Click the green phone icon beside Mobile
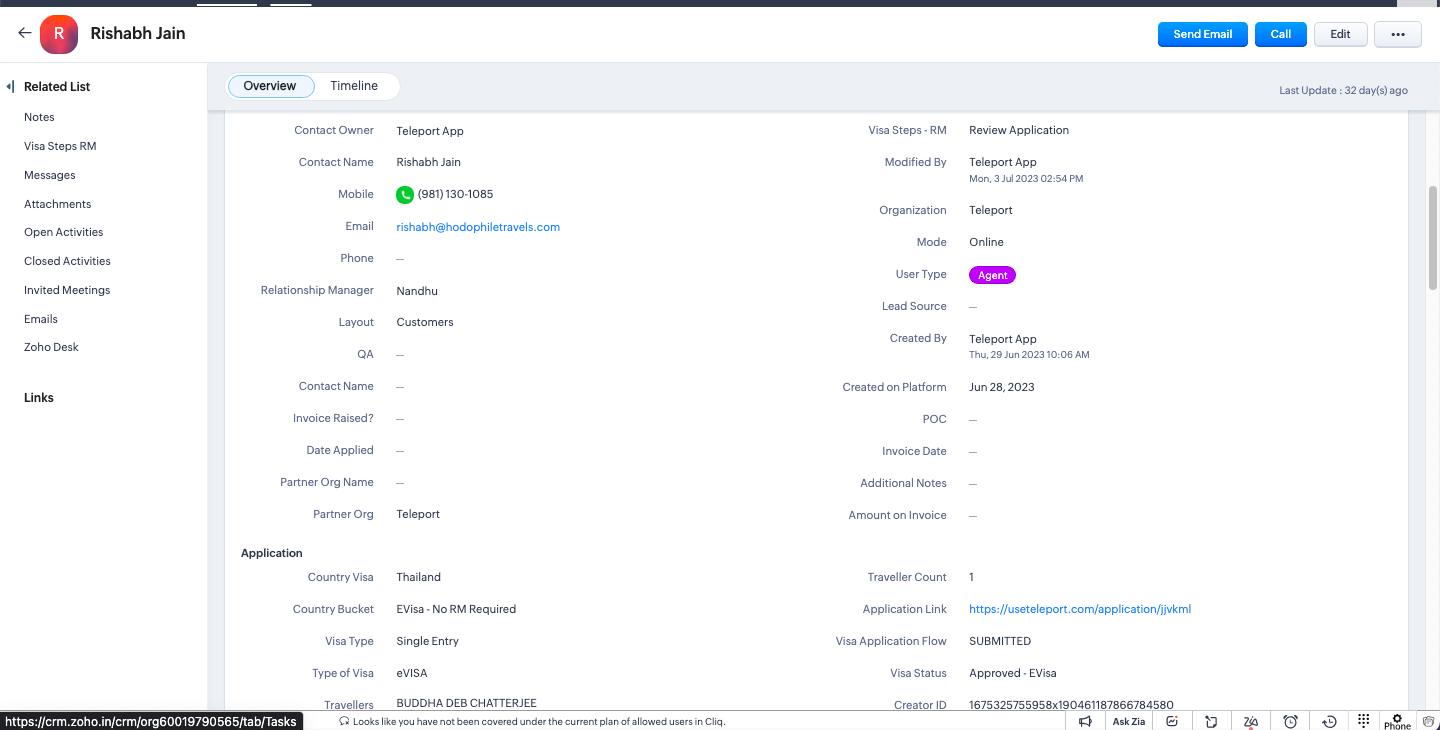The image size is (1440, 730). 405,194
